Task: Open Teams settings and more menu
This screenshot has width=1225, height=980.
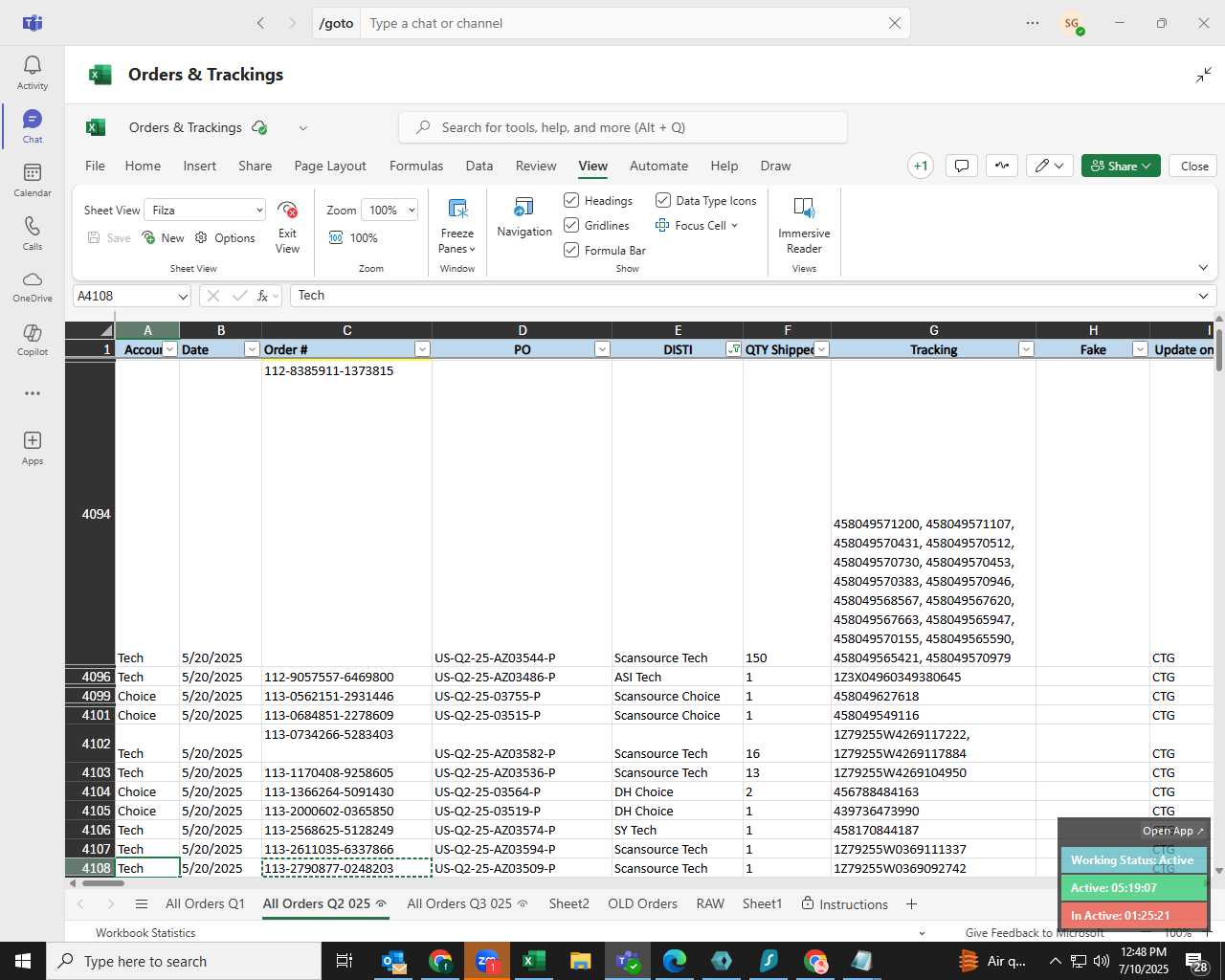Action: [1033, 23]
